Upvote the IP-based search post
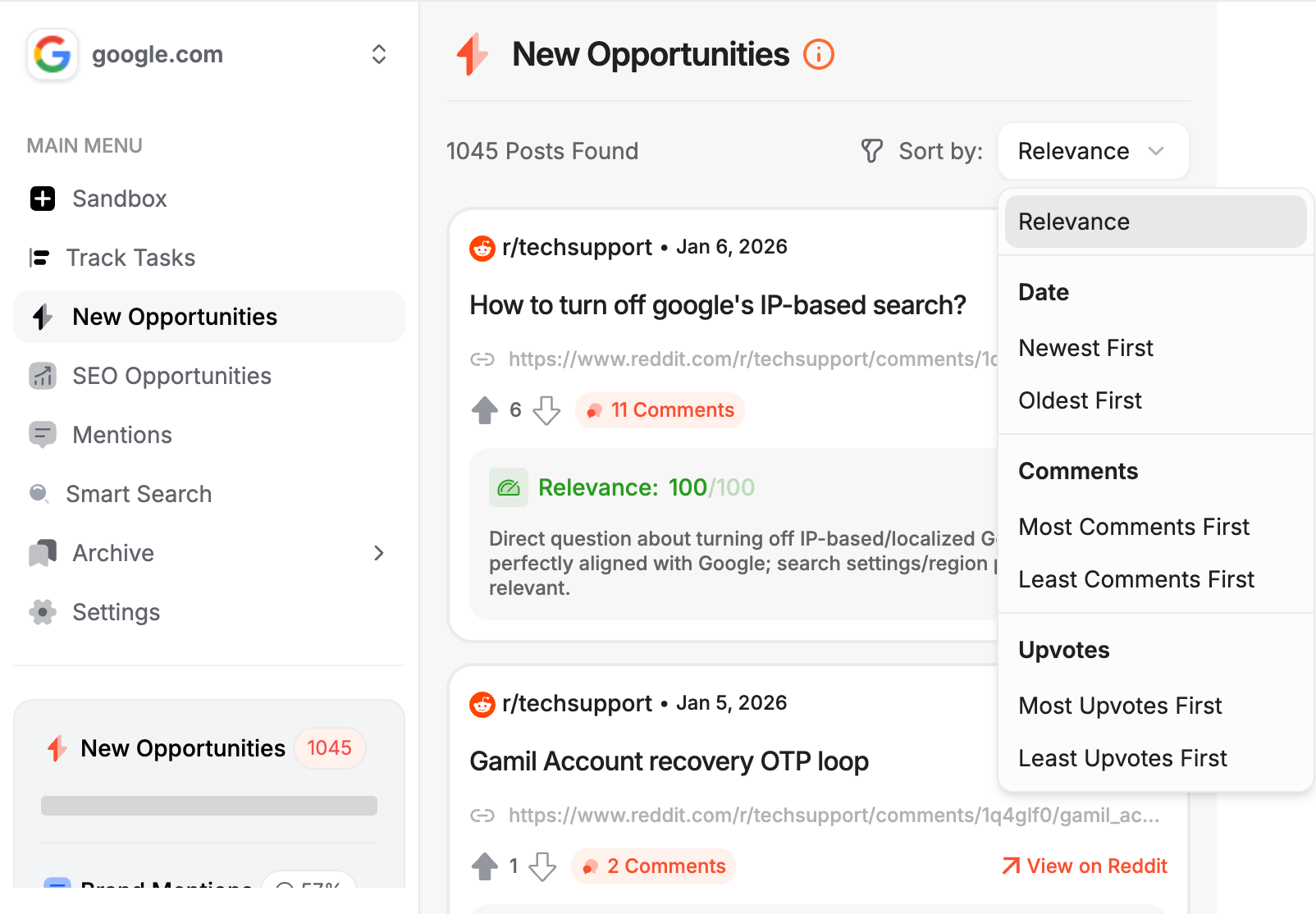 (x=485, y=410)
